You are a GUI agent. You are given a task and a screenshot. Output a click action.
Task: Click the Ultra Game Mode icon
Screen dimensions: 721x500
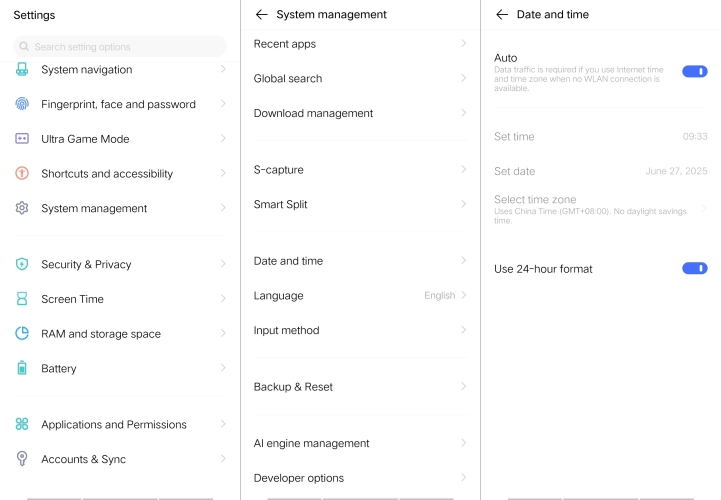22,139
